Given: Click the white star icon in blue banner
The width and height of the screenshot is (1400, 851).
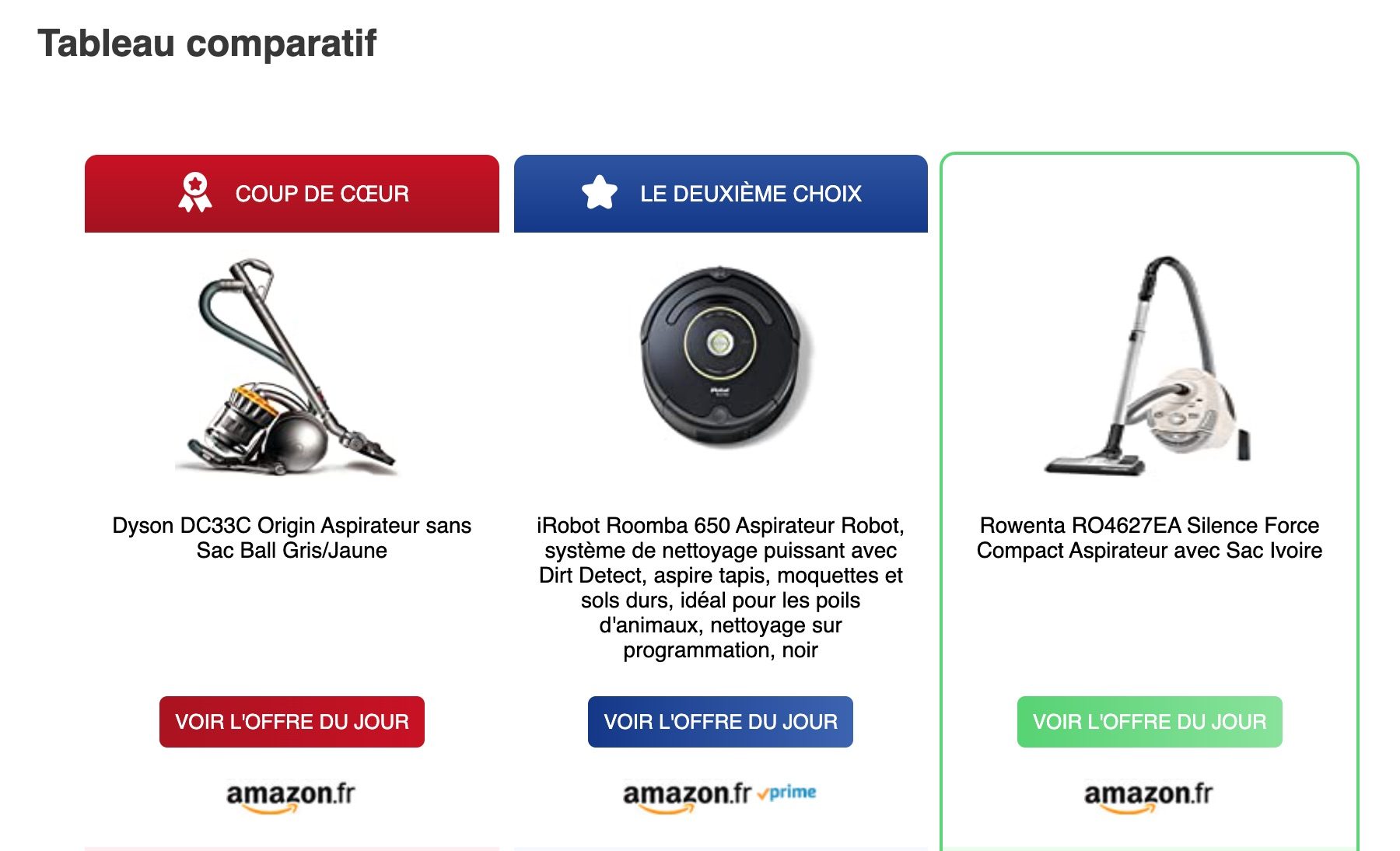Looking at the screenshot, I should click(599, 193).
